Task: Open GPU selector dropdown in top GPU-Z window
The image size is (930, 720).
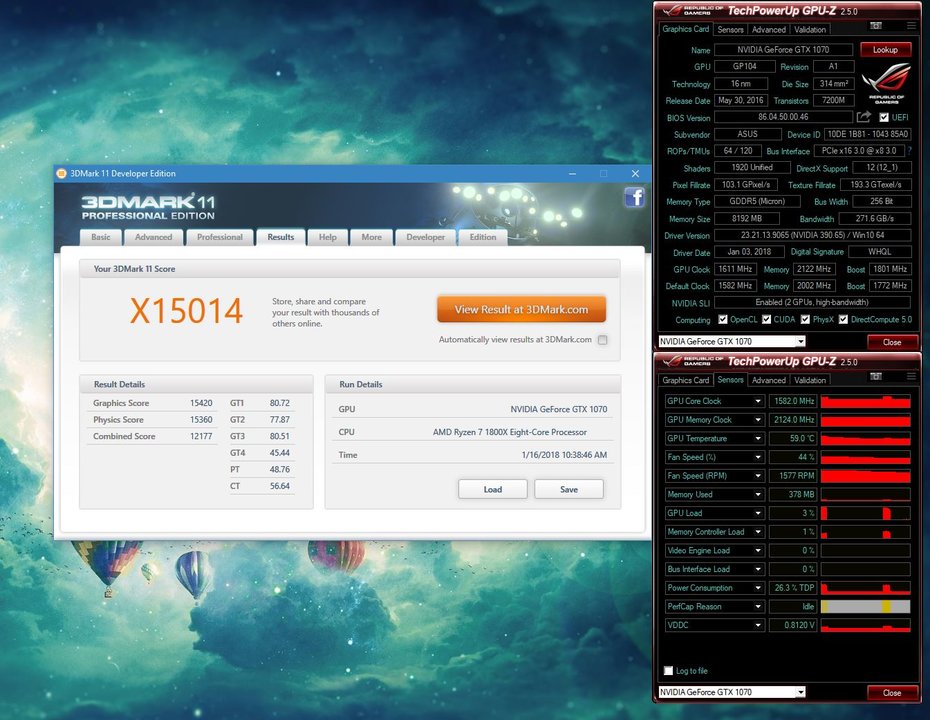Action: (x=801, y=341)
